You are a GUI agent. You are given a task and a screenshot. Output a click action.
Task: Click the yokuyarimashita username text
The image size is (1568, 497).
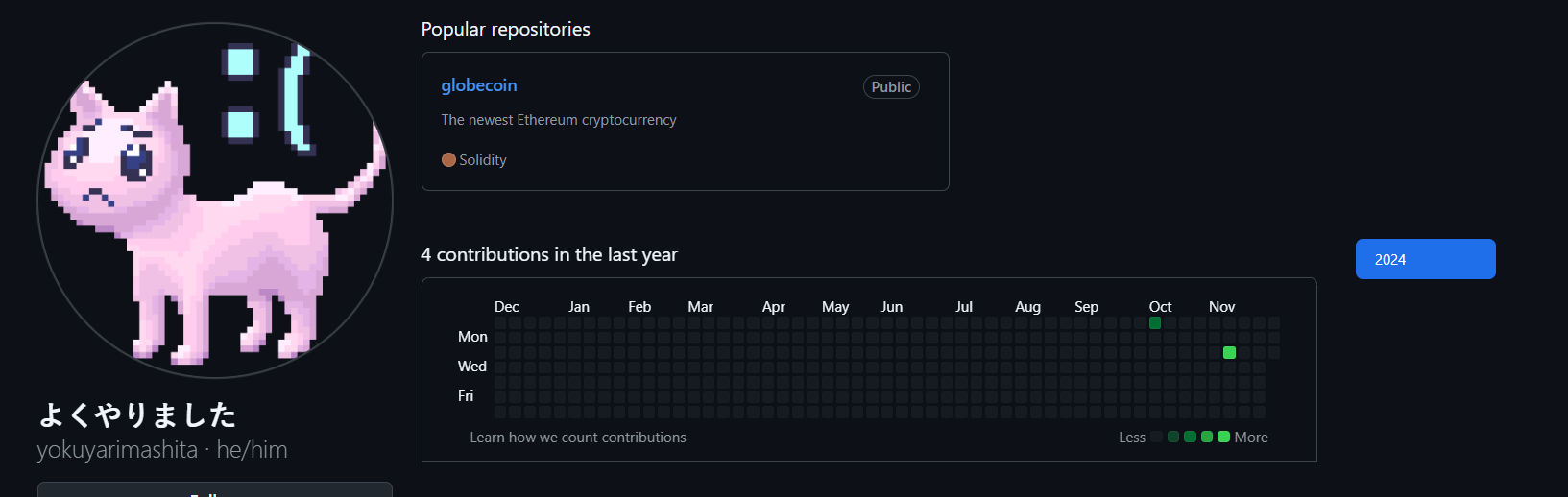tap(117, 450)
